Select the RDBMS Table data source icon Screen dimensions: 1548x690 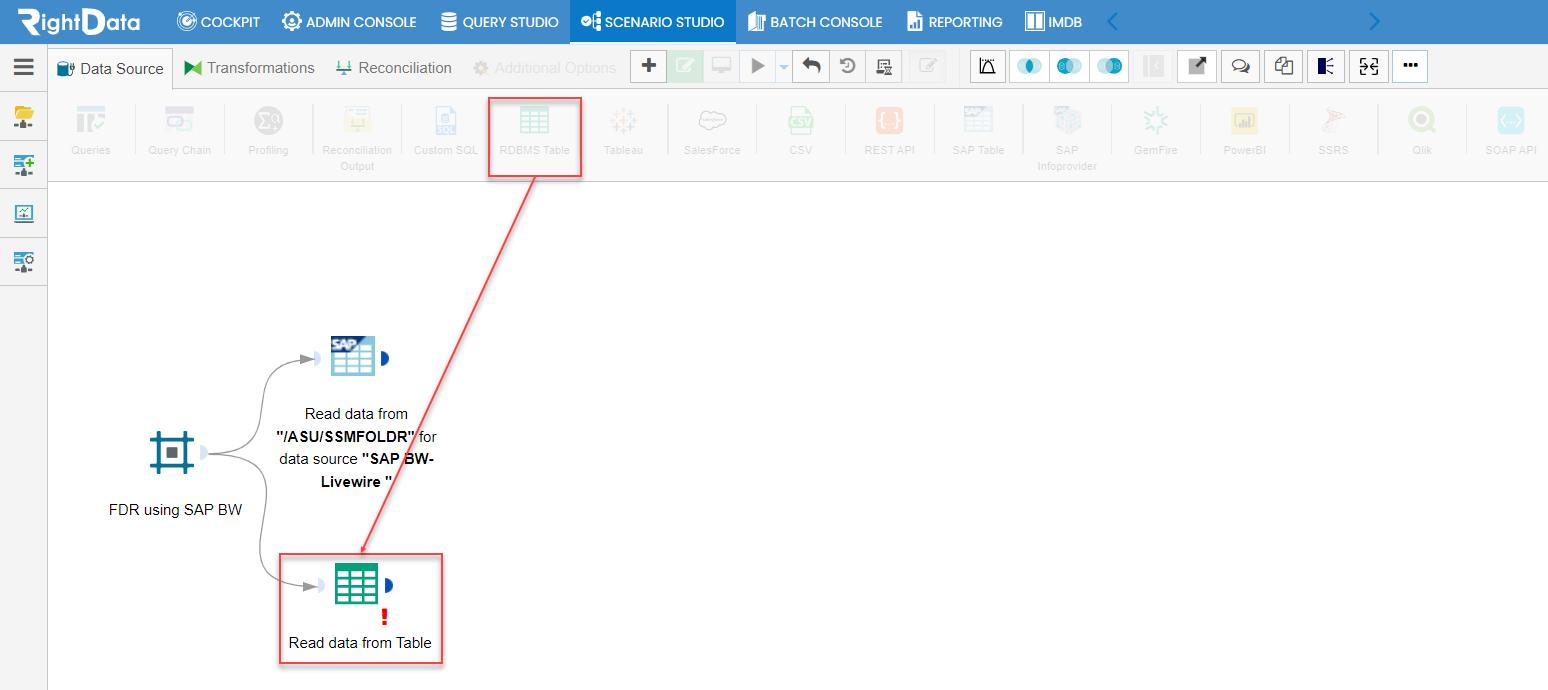tap(535, 130)
